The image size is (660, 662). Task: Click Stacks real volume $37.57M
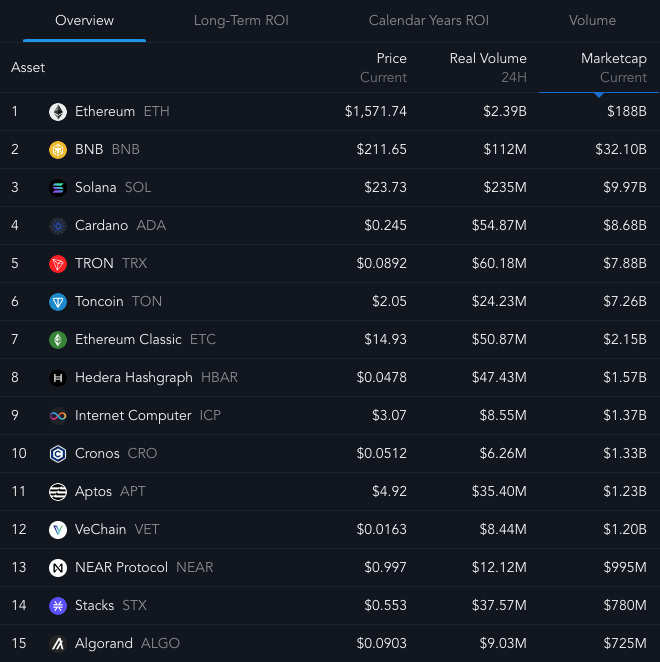pos(499,605)
